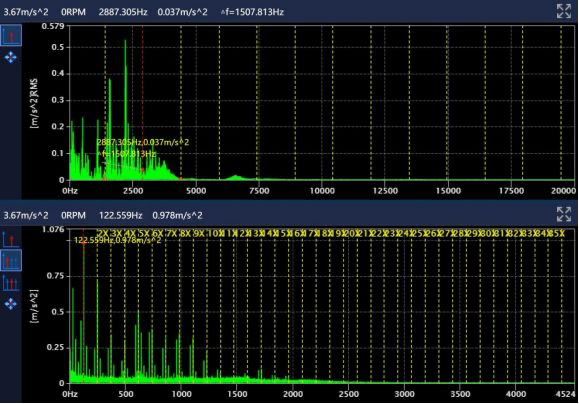Screen dimensions: 579x404
Task: Select the 5X harmonic label
Action: 143,233
